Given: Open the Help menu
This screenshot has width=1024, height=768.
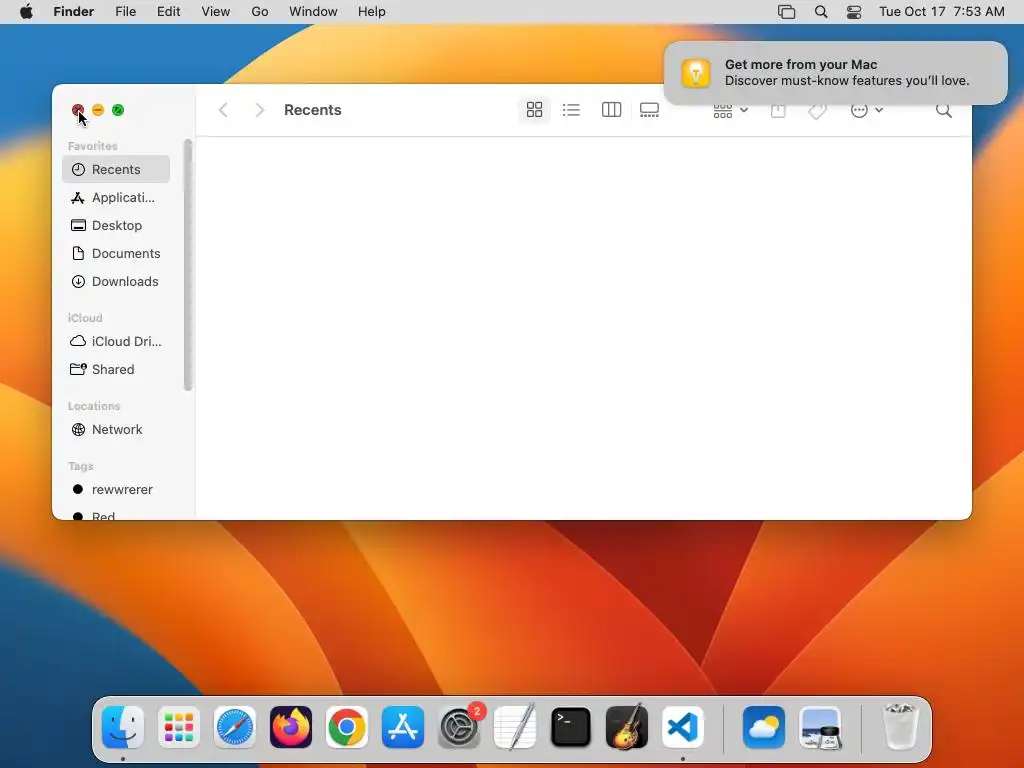Looking at the screenshot, I should [372, 12].
